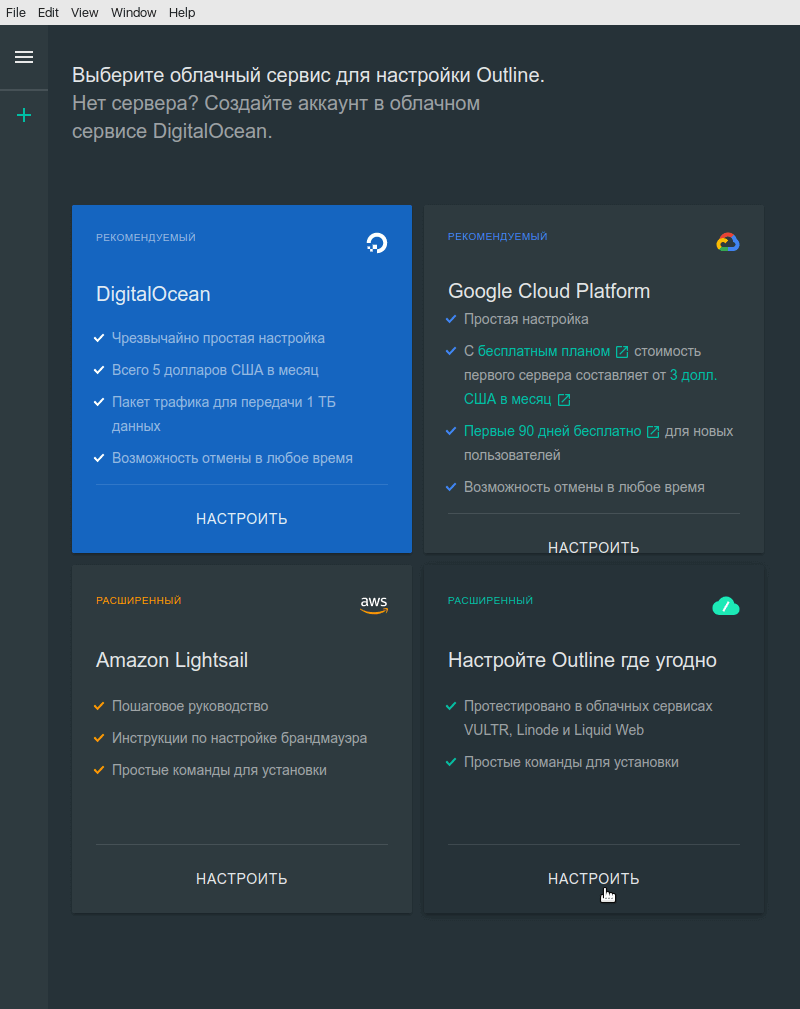Click the Google Cloud logo icon

coord(728,242)
